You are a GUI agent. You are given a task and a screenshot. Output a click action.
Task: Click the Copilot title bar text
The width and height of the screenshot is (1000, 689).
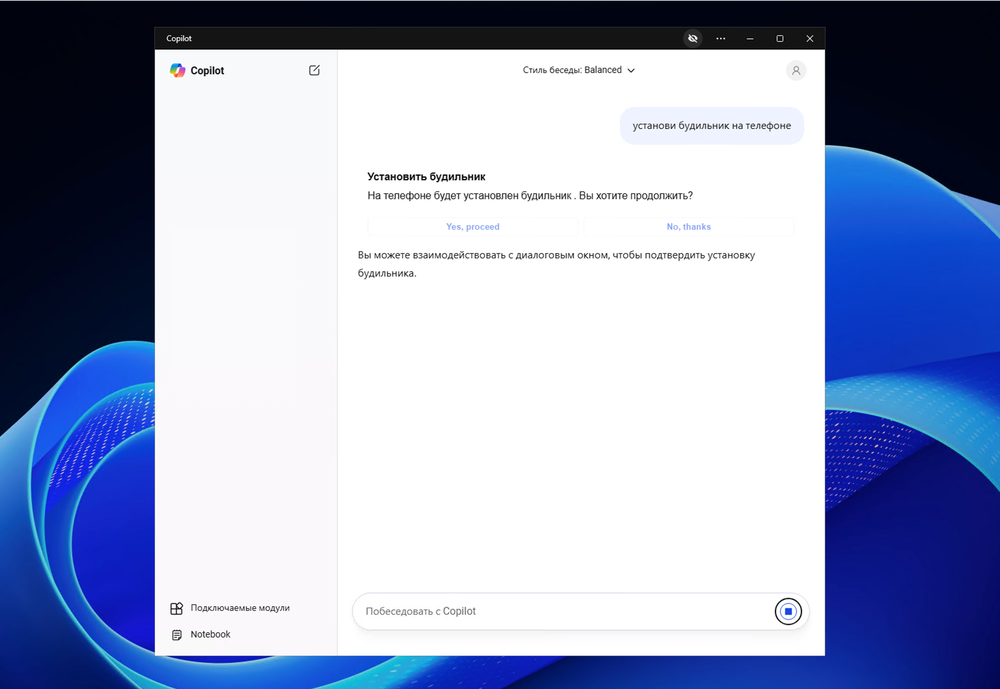pyautogui.click(x=179, y=38)
